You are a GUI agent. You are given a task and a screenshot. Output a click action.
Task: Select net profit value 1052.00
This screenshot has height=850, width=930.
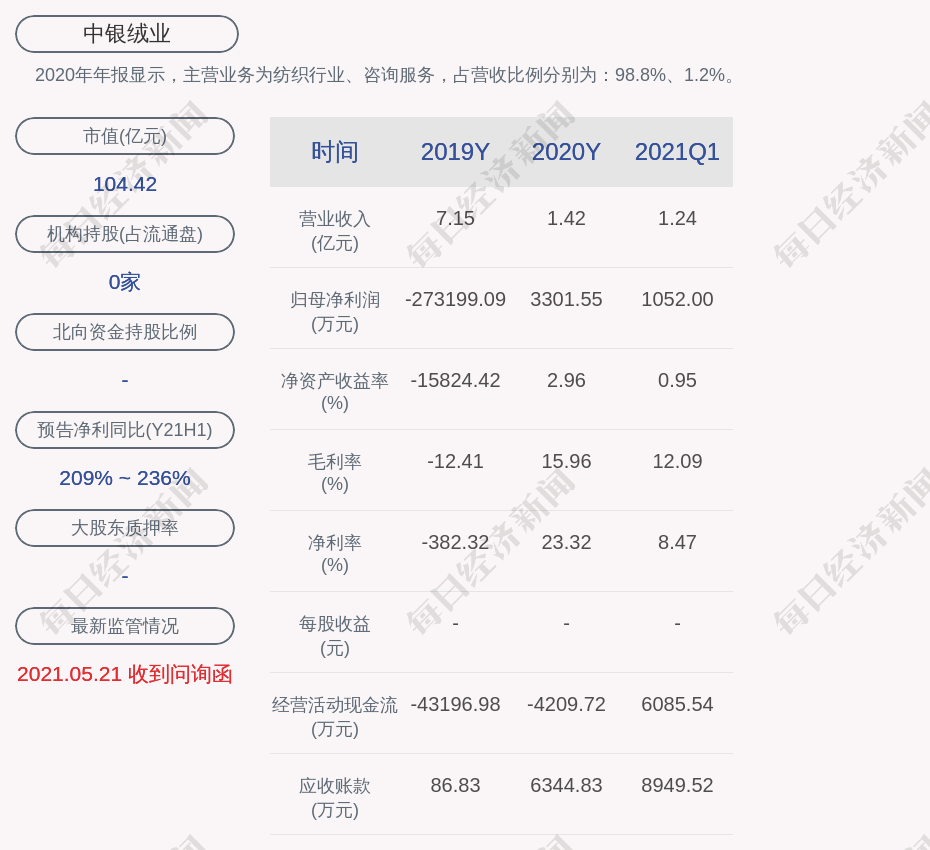(x=677, y=300)
